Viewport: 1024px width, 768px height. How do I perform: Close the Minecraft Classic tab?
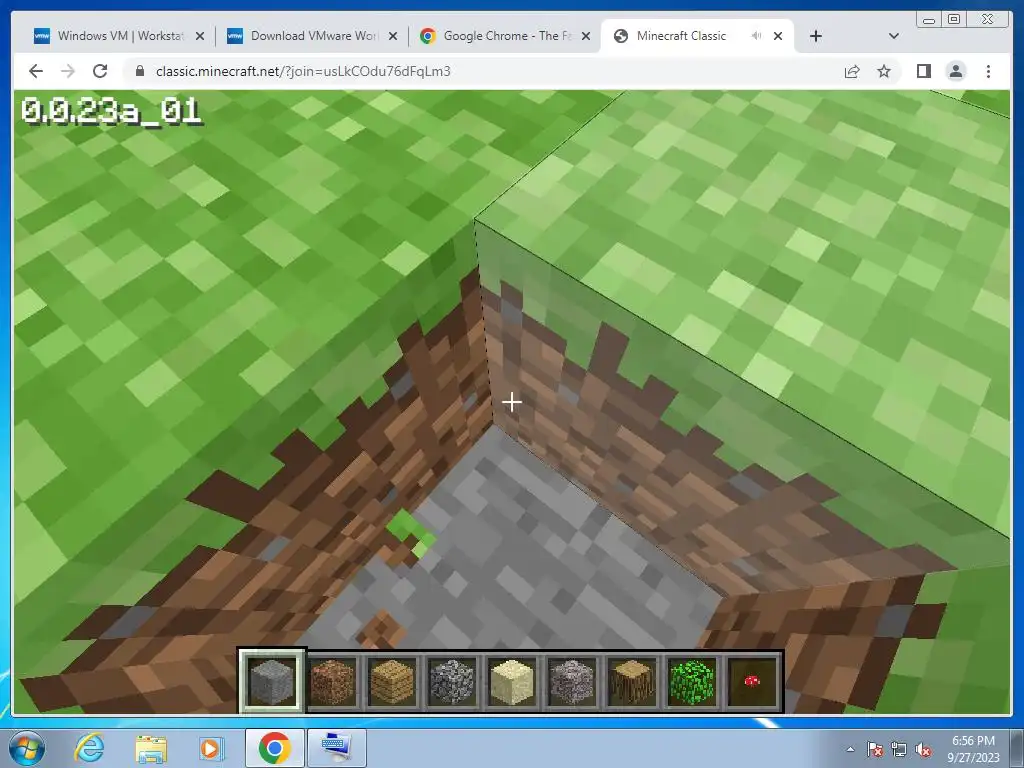pos(778,36)
